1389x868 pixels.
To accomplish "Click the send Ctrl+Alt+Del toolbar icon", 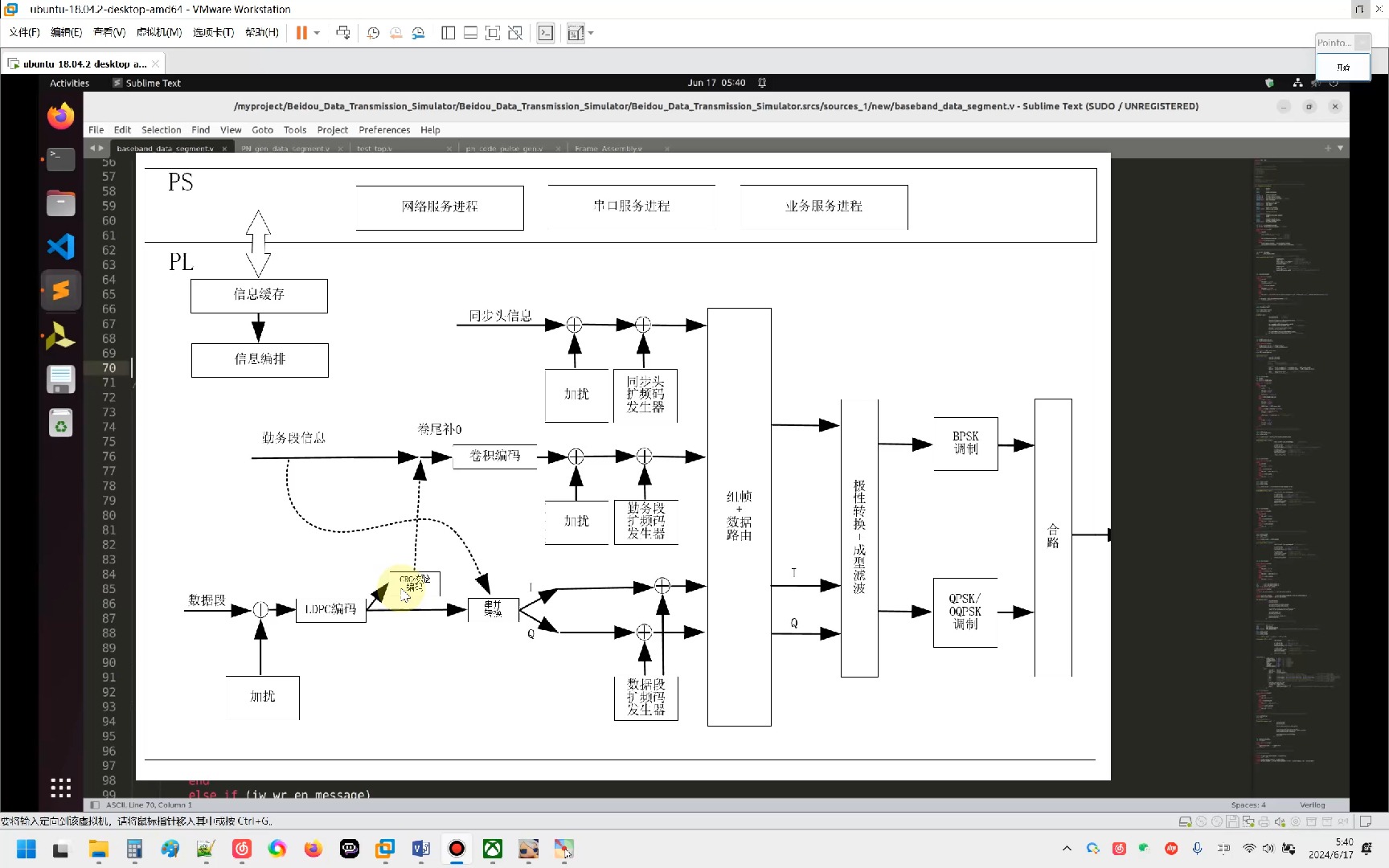I will click(343, 33).
